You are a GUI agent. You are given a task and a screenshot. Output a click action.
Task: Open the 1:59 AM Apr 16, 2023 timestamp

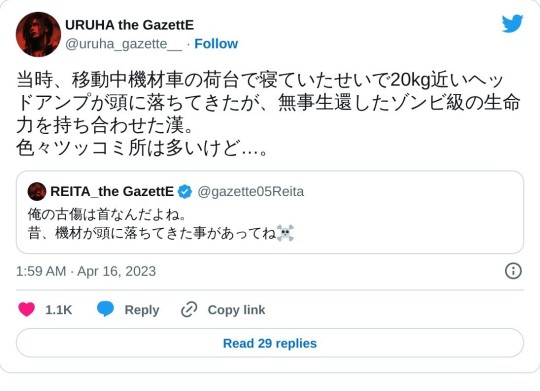(86, 271)
